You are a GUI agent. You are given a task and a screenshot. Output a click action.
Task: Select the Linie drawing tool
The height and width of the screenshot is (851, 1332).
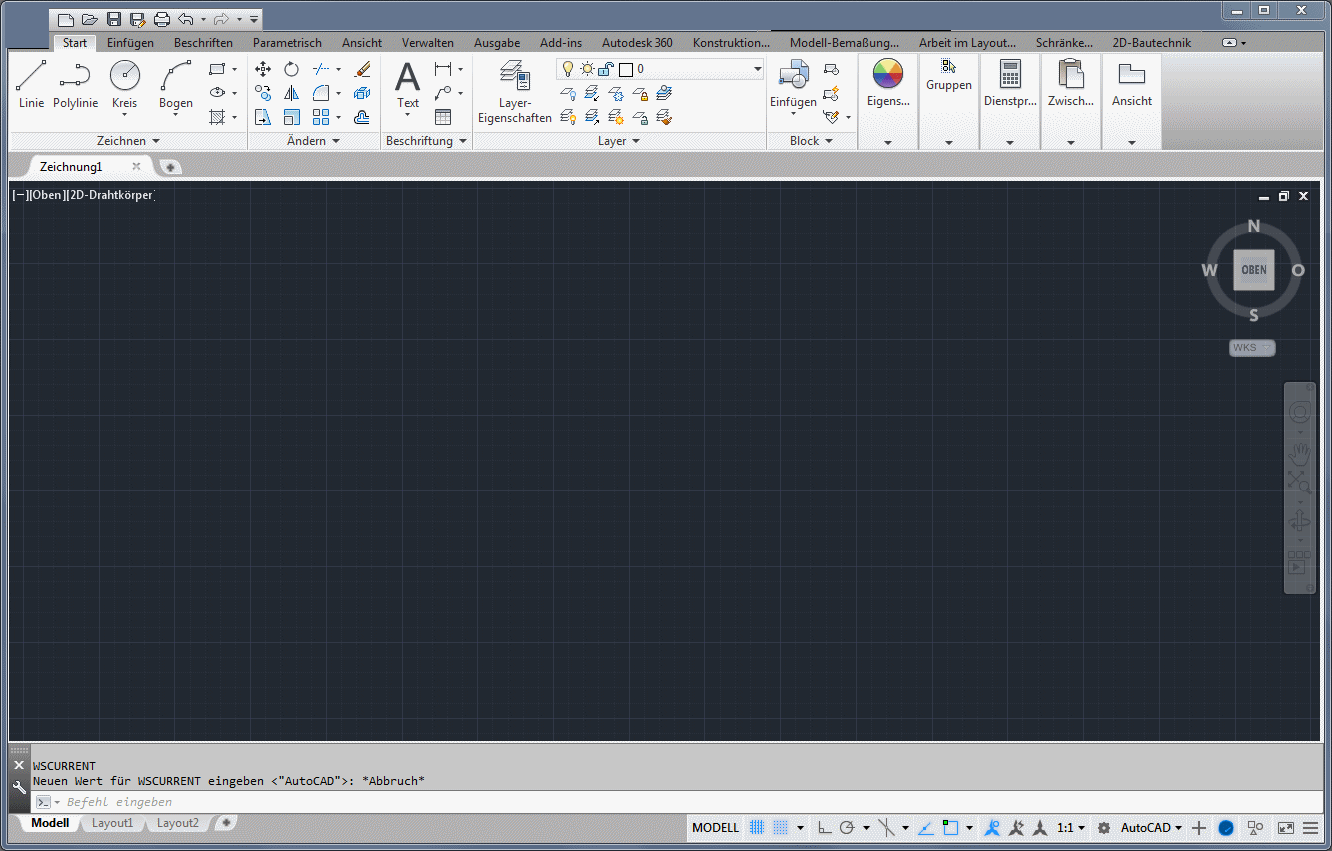pos(31,85)
